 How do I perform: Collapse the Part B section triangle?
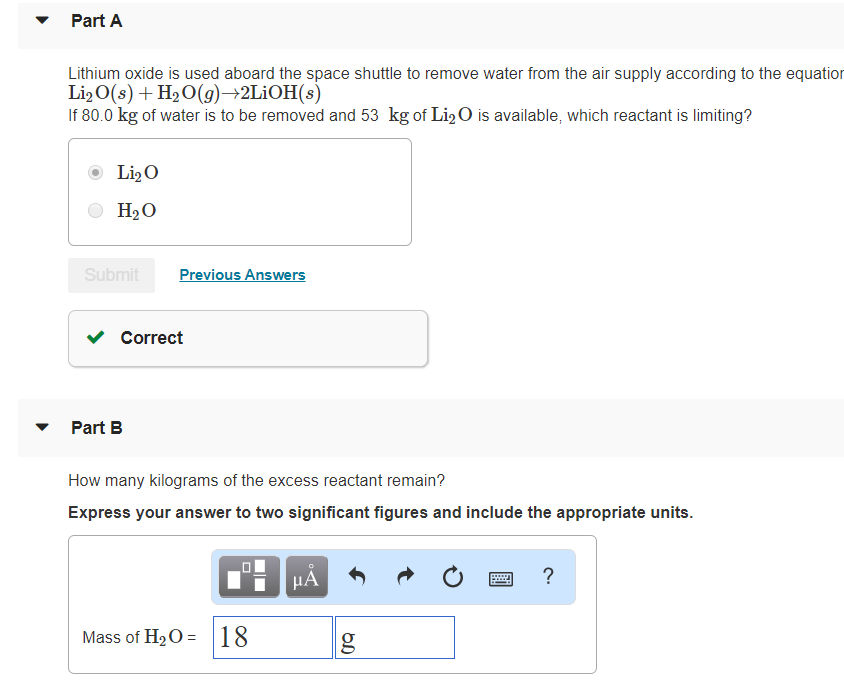click(42, 428)
